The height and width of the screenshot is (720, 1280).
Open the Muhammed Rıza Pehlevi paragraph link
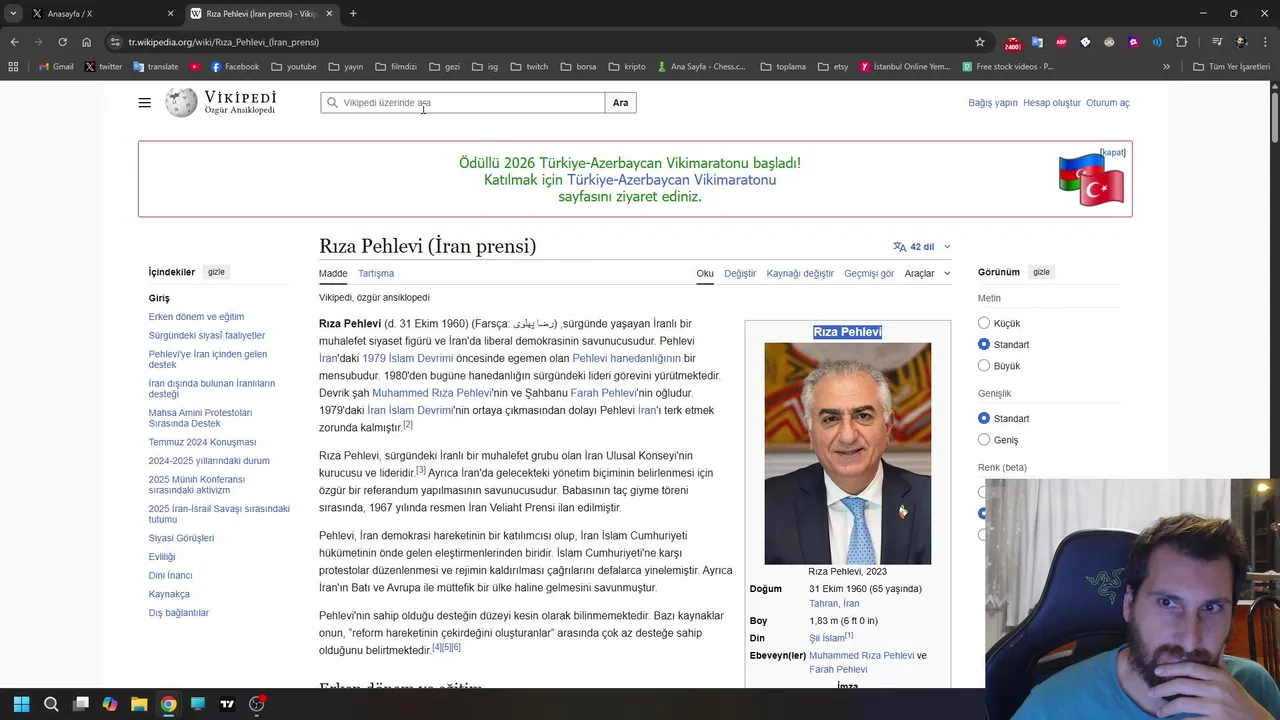pos(432,393)
